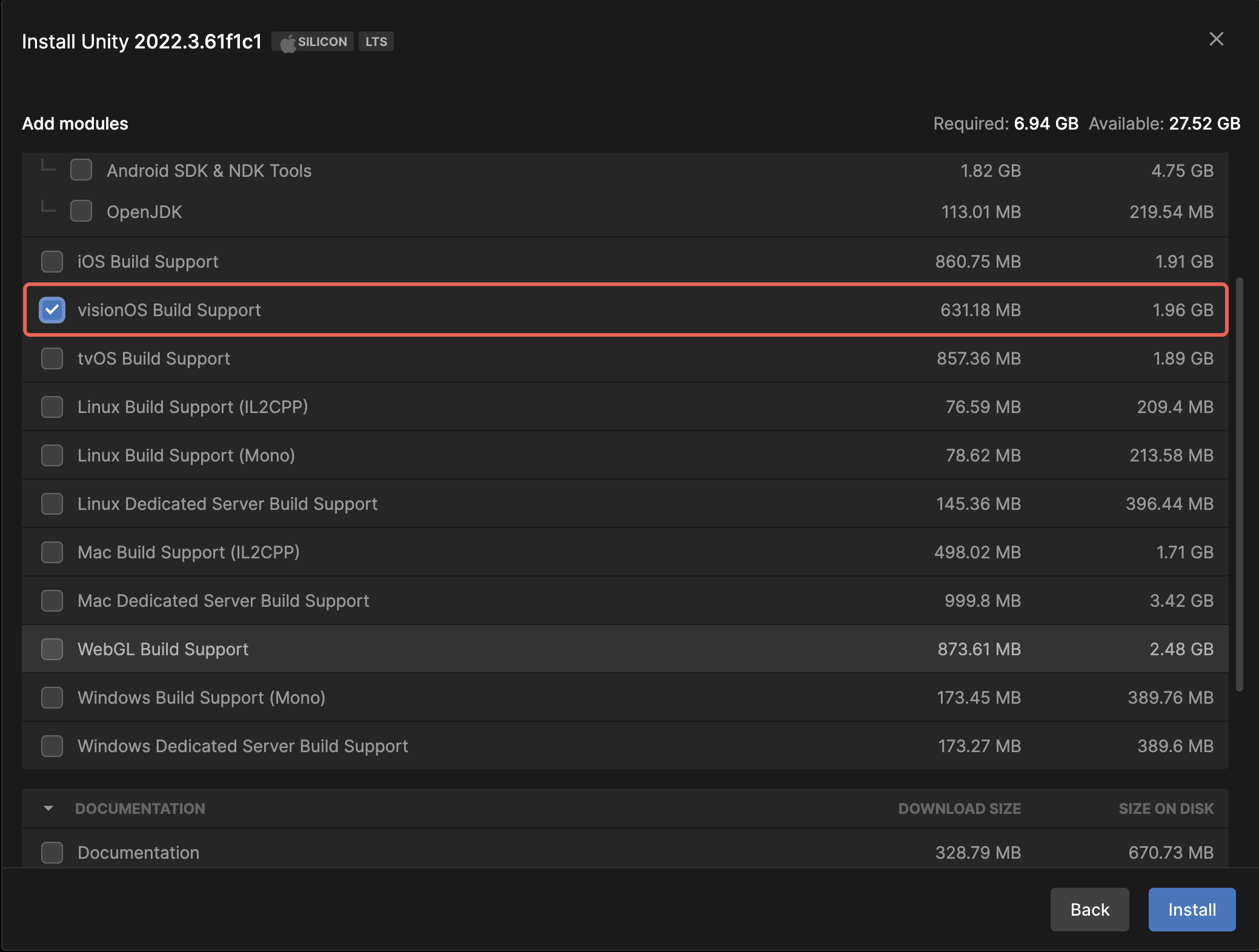Click the 'tvOS Build Support' label
The height and width of the screenshot is (952, 1259).
154,359
